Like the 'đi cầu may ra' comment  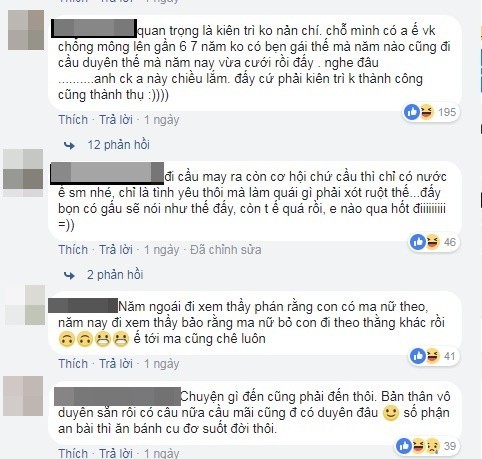pos(73,250)
